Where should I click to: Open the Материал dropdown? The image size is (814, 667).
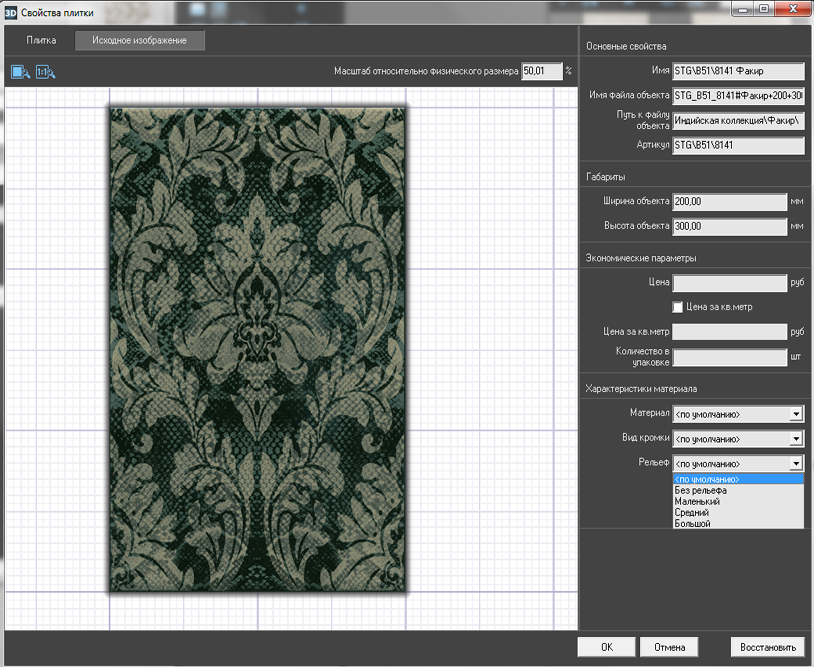pyautogui.click(x=796, y=414)
